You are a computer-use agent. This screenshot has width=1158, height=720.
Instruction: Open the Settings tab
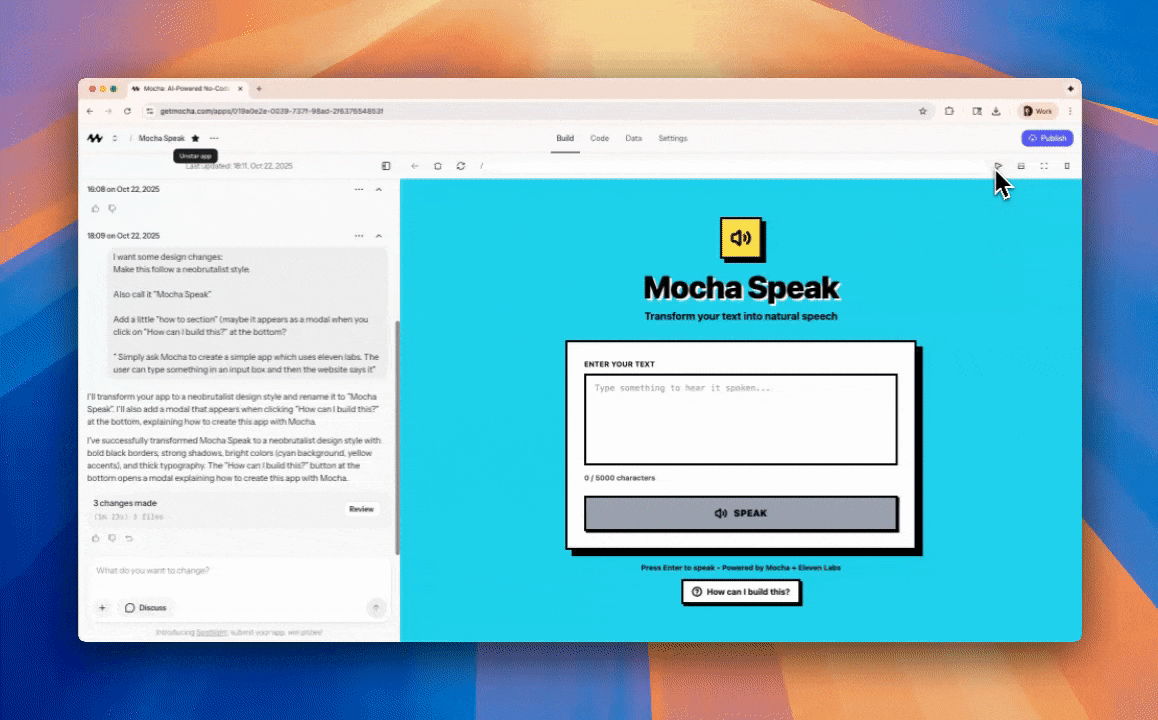(672, 138)
